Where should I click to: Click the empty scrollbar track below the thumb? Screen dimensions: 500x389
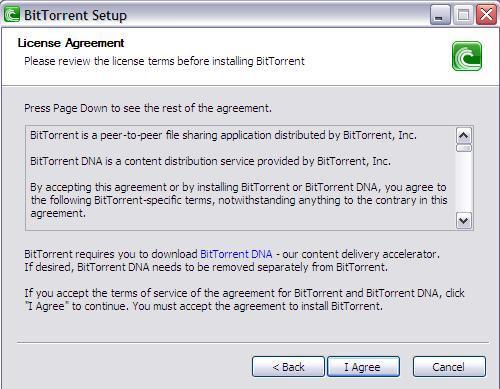coord(464,182)
